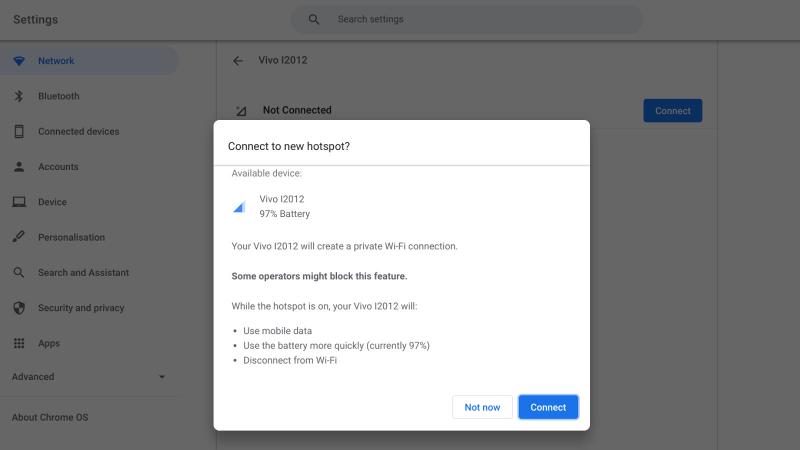Viewport: 800px width, 450px height.
Task: Click the Security and privacy shield icon
Action: (19, 308)
